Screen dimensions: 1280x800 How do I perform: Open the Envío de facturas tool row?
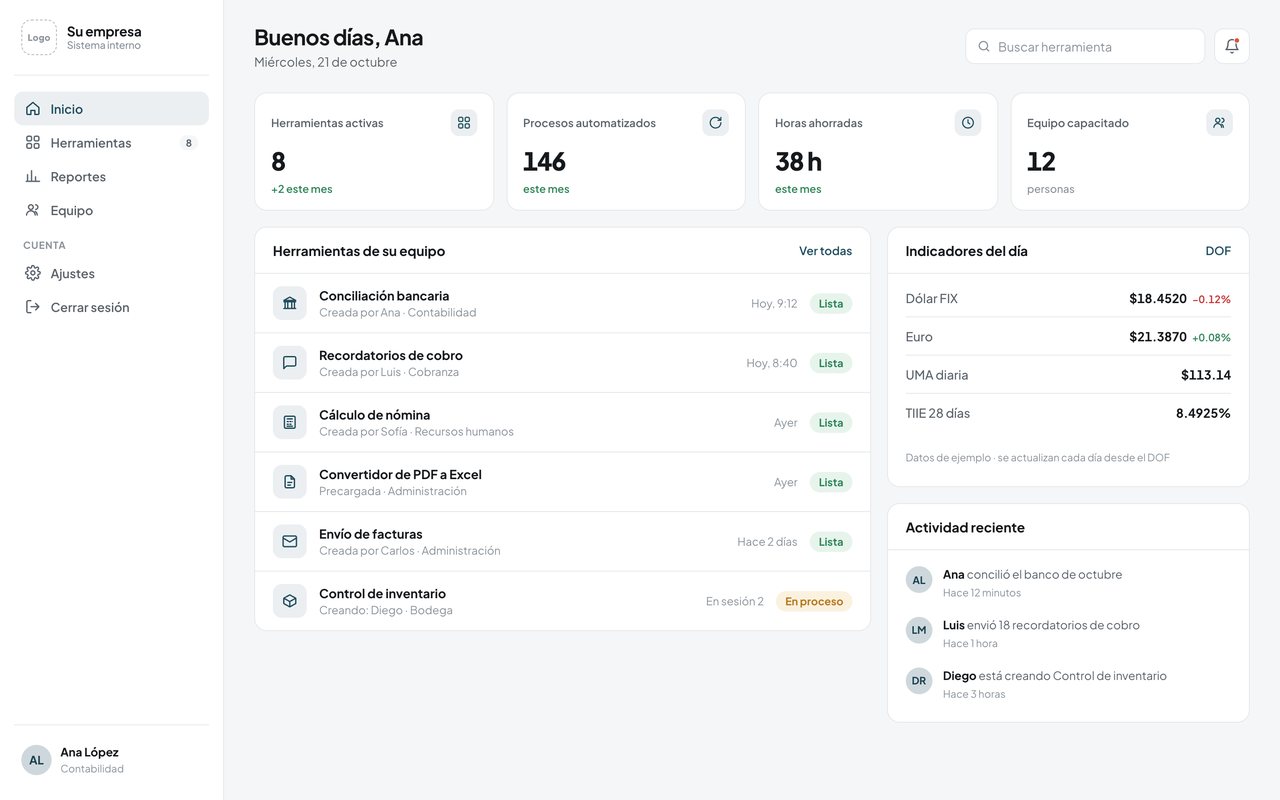pos(562,541)
